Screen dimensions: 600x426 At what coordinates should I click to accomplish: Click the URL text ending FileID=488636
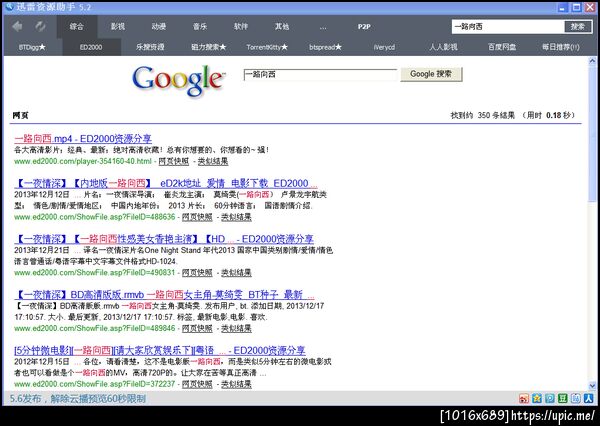(x=95, y=217)
